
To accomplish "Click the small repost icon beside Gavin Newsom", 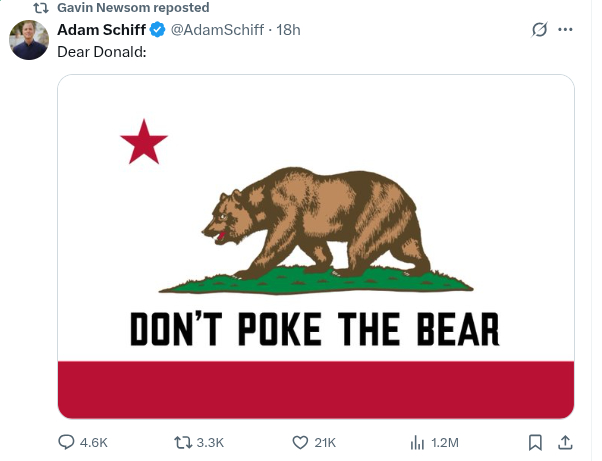I will point(41,7).
